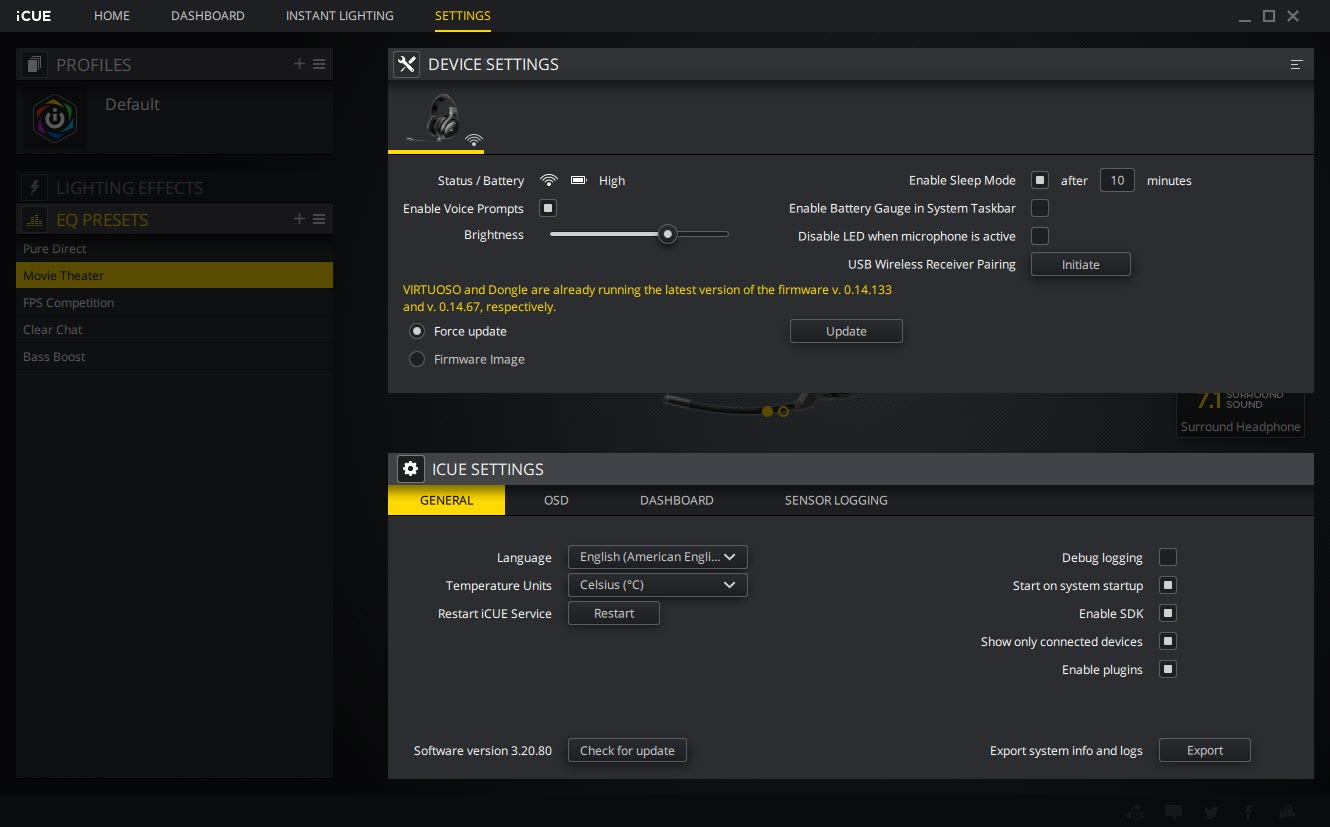Click the Brightness slider handle
The width and height of the screenshot is (1330, 827).
tap(667, 234)
